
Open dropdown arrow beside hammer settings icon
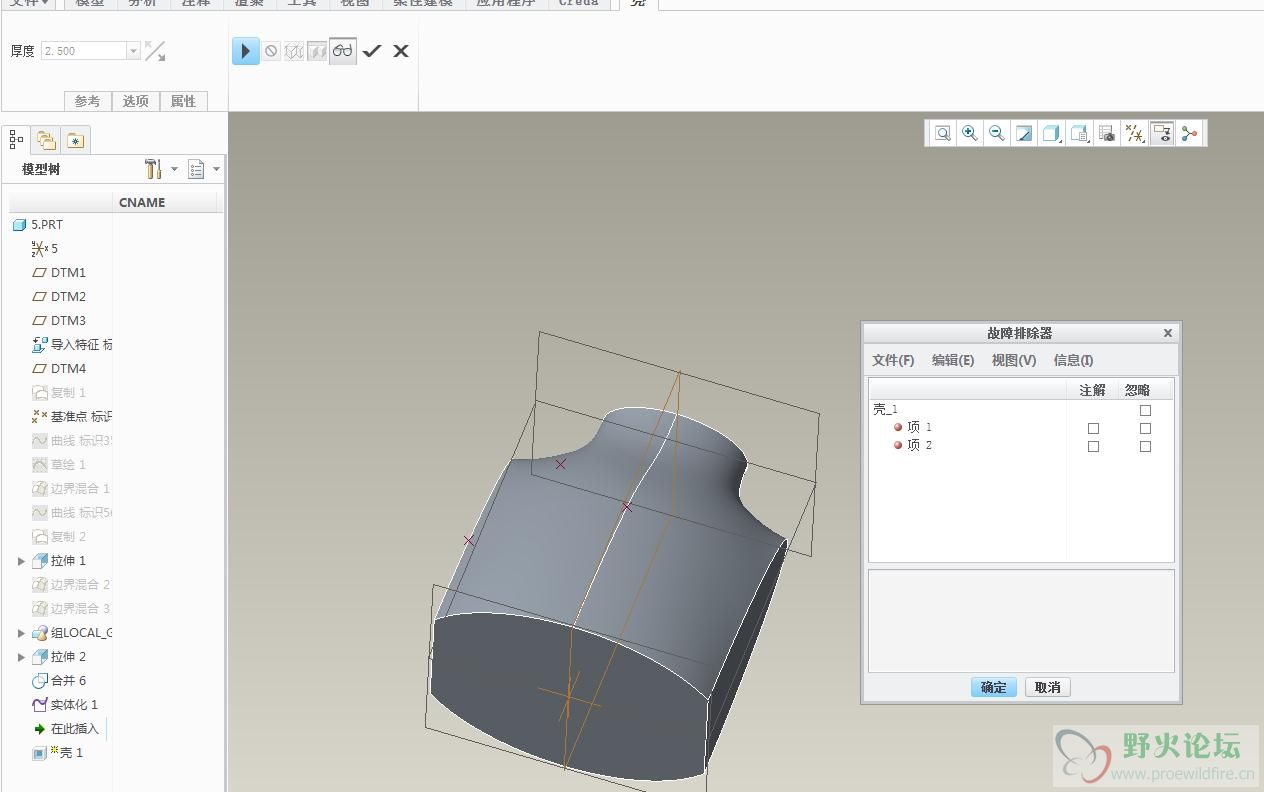point(174,169)
